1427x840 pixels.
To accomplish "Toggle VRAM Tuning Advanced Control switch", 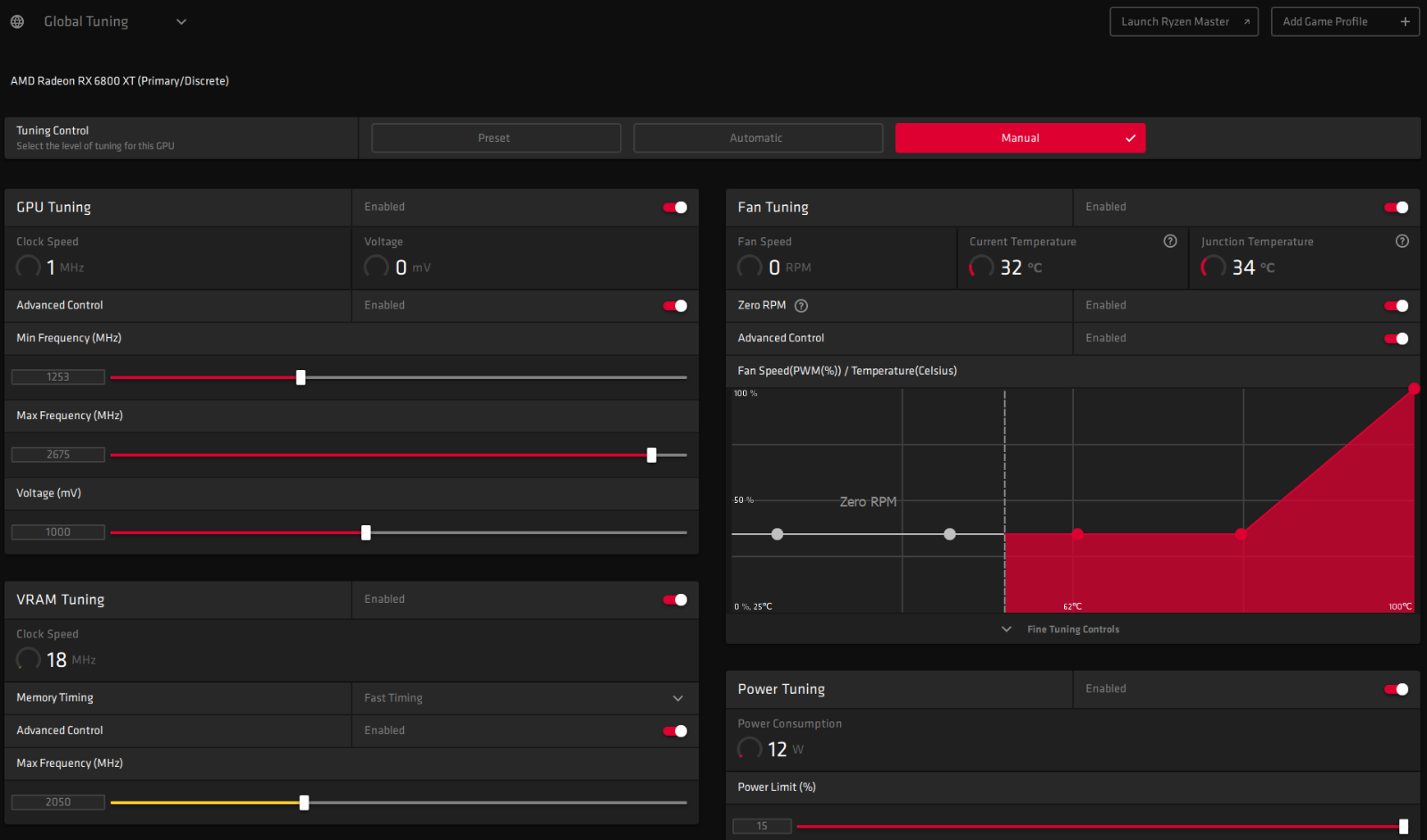I will tap(675, 731).
